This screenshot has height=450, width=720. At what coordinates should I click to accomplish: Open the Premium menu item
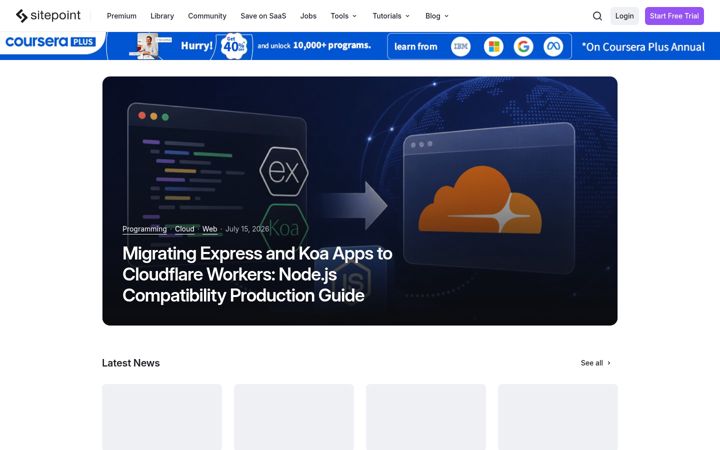(x=122, y=16)
